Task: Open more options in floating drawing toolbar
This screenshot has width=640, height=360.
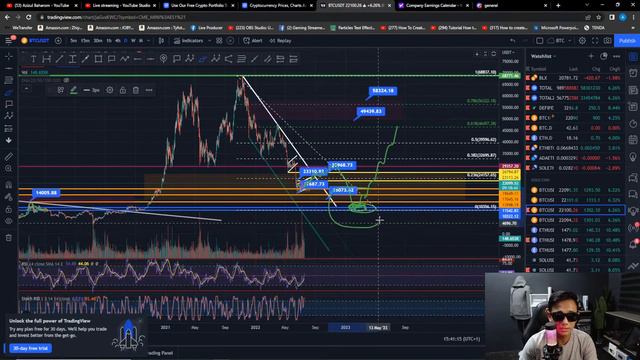Action: click(x=149, y=90)
